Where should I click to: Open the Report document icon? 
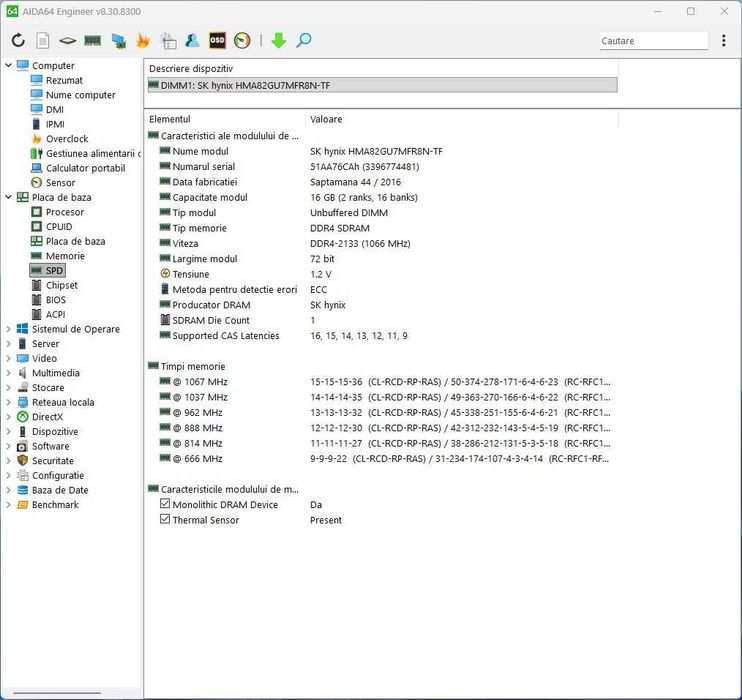43,41
